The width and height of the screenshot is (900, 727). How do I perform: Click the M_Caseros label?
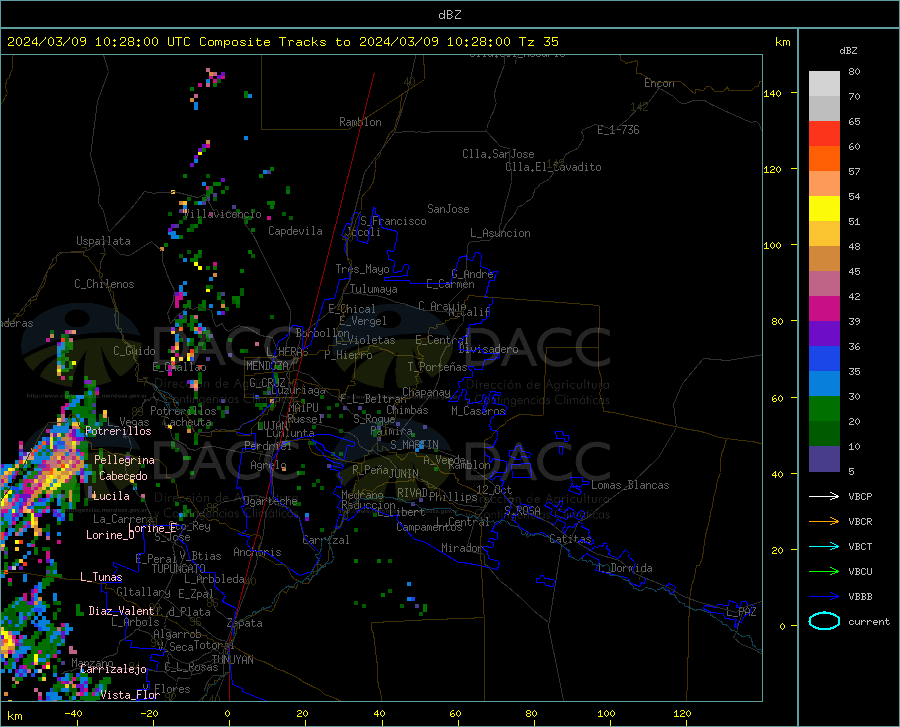click(478, 411)
